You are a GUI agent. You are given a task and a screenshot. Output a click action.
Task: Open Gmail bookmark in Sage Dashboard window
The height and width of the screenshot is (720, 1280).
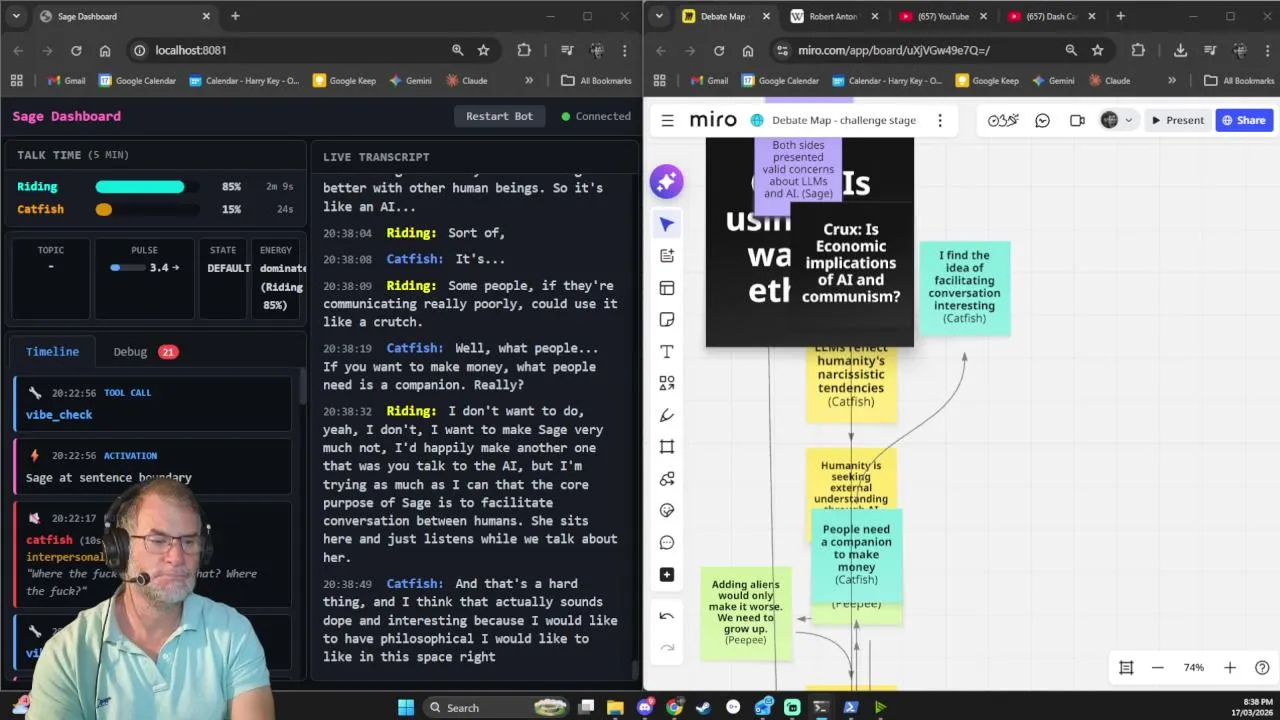click(x=65, y=80)
